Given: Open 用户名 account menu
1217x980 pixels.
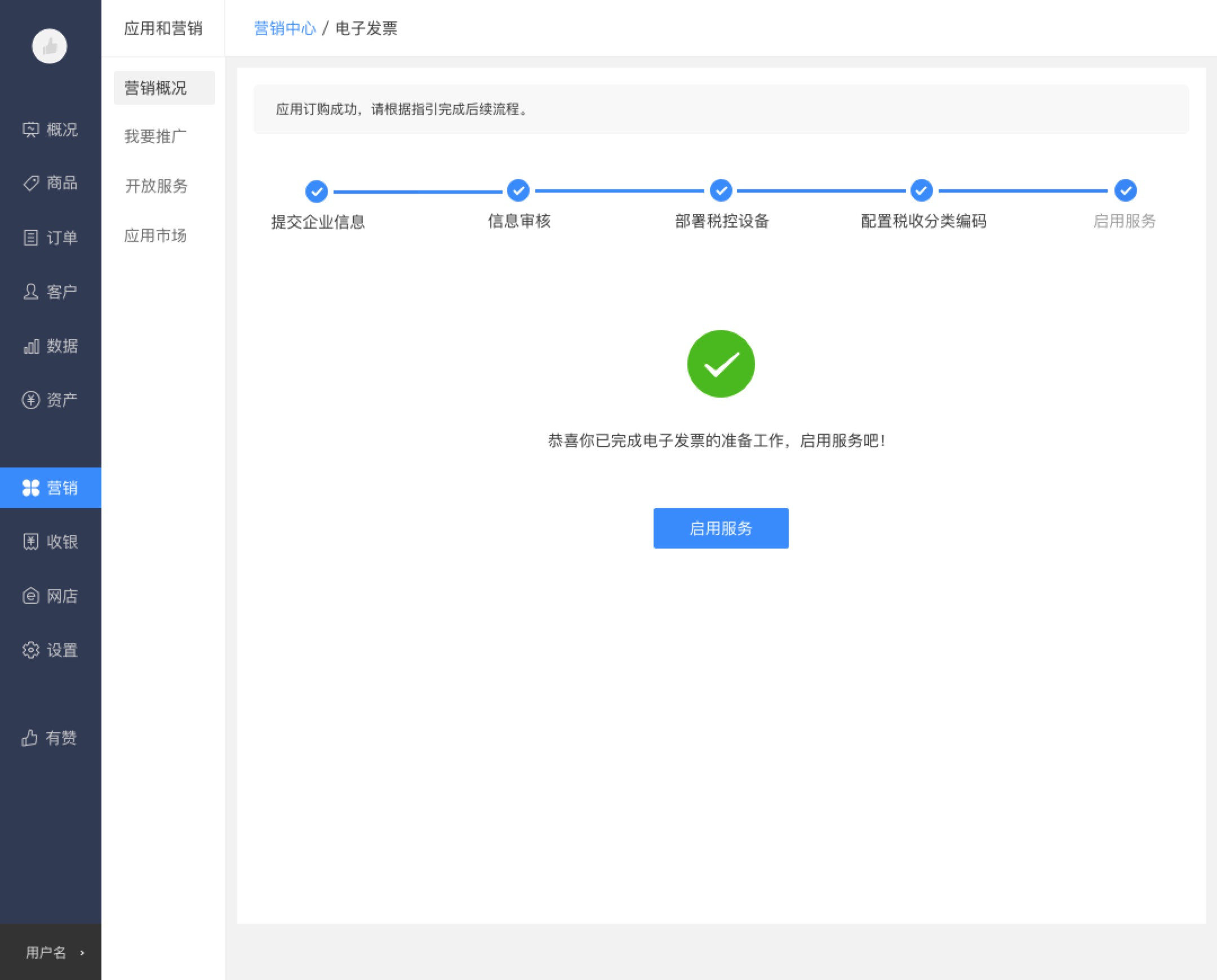Looking at the screenshot, I should pyautogui.click(x=50, y=952).
